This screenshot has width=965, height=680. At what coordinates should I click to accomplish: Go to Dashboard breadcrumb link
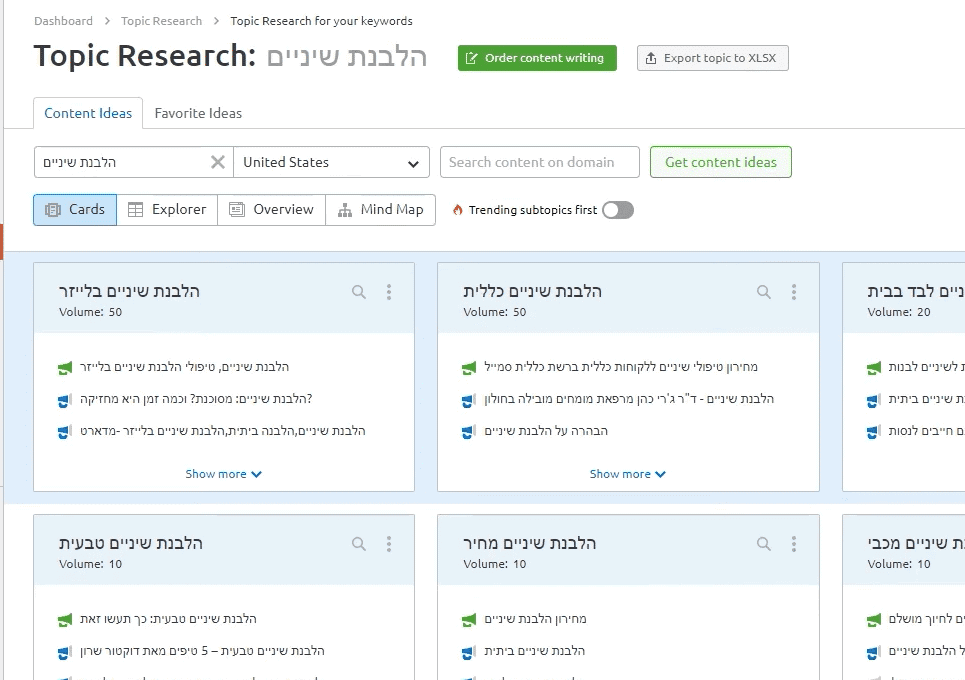(63, 21)
